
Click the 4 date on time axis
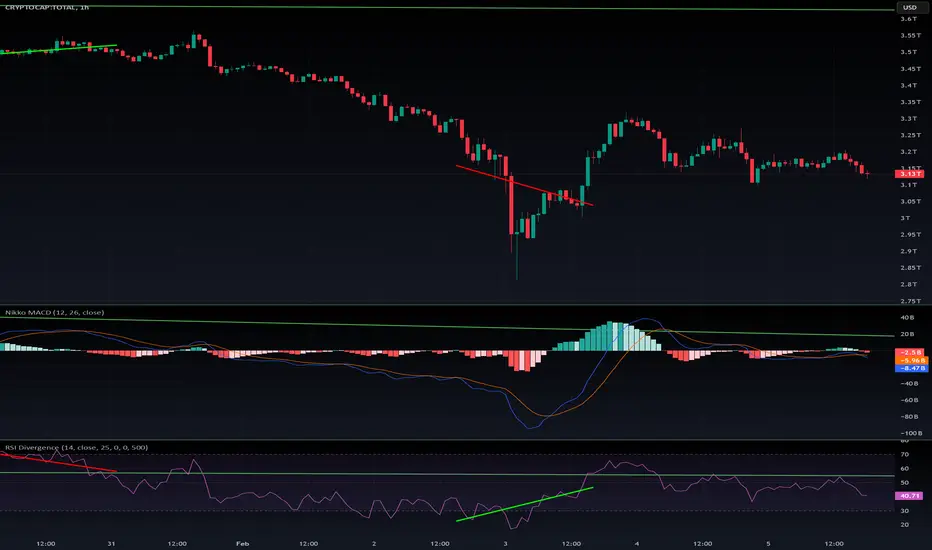637,543
